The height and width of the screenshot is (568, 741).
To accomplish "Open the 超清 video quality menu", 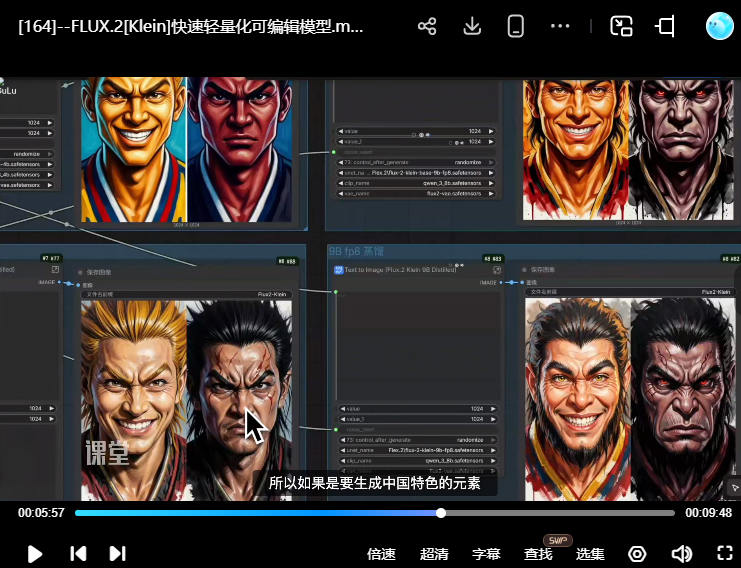I will pyautogui.click(x=434, y=554).
